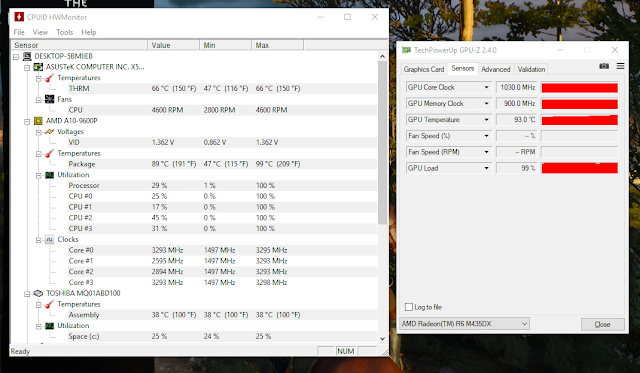The image size is (640, 373).
Task: Click the Voltages lightning icon
Action: pos(49,132)
